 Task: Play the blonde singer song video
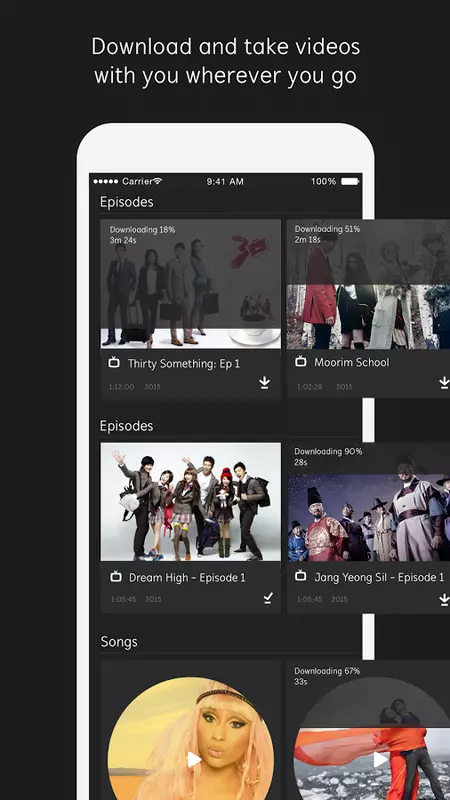point(193,760)
